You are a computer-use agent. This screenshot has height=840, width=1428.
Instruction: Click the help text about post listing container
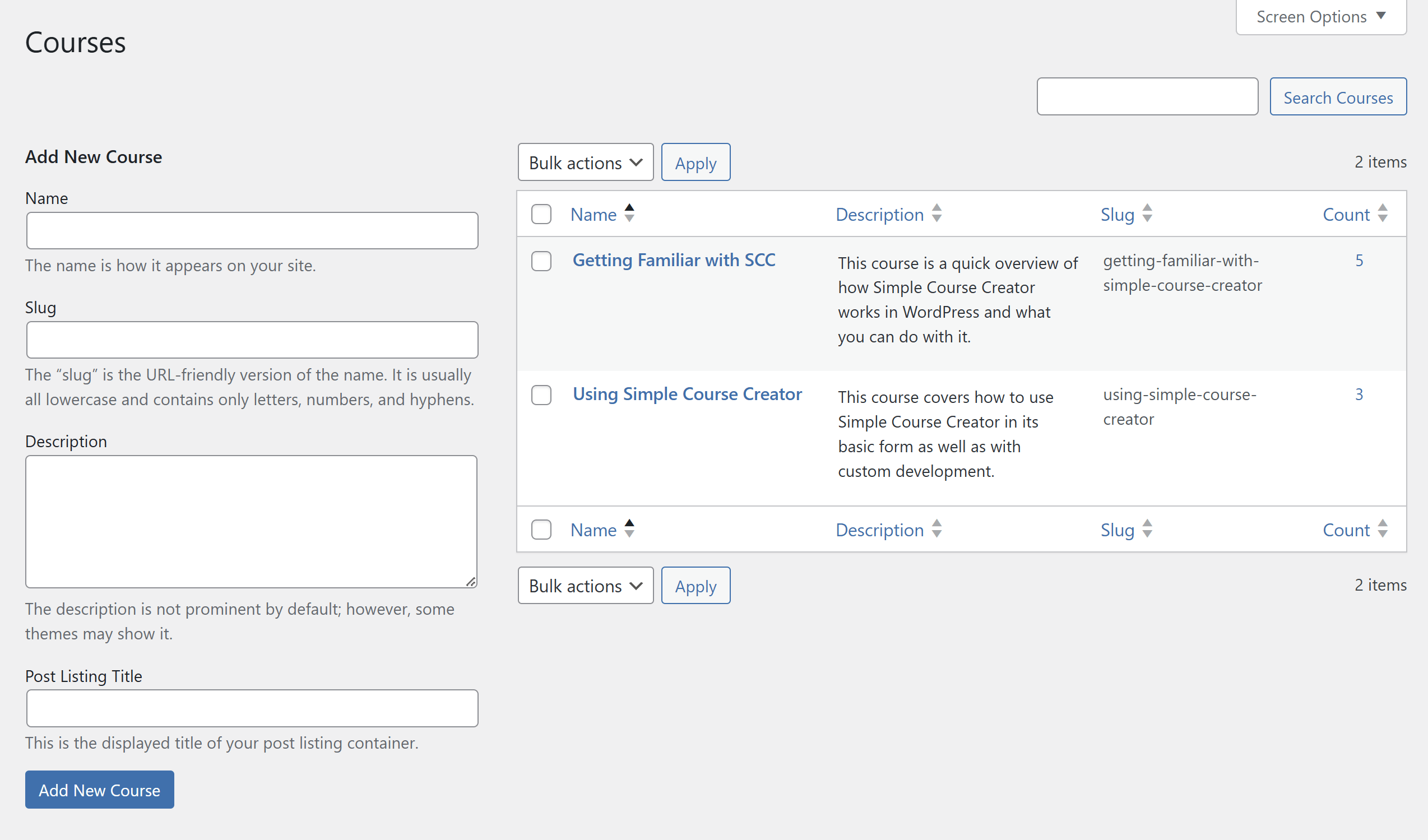[x=221, y=742]
